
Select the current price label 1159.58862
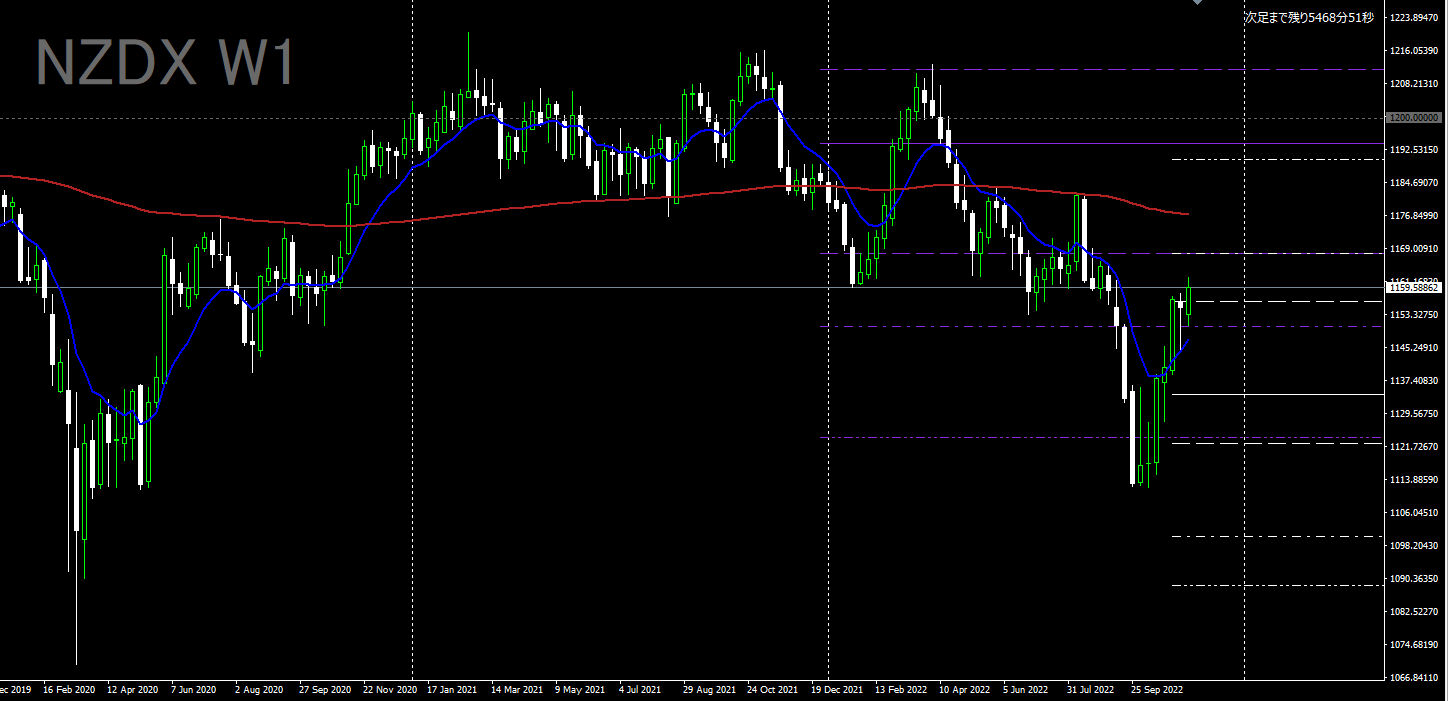1414,288
